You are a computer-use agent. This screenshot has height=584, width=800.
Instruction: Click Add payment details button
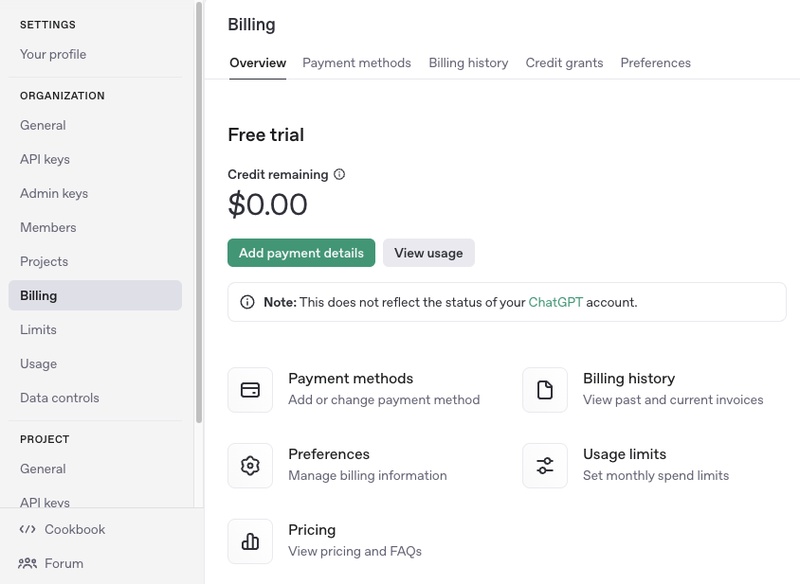tap(301, 253)
